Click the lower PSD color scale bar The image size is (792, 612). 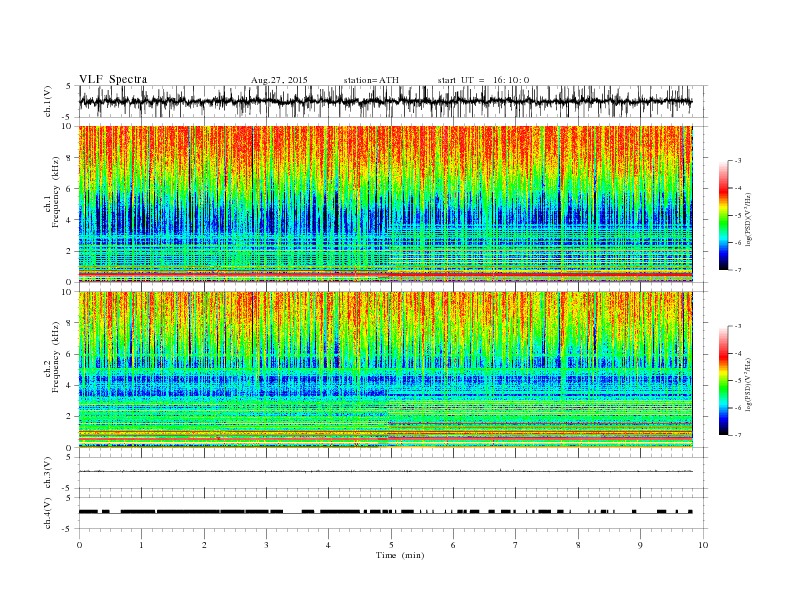723,381
